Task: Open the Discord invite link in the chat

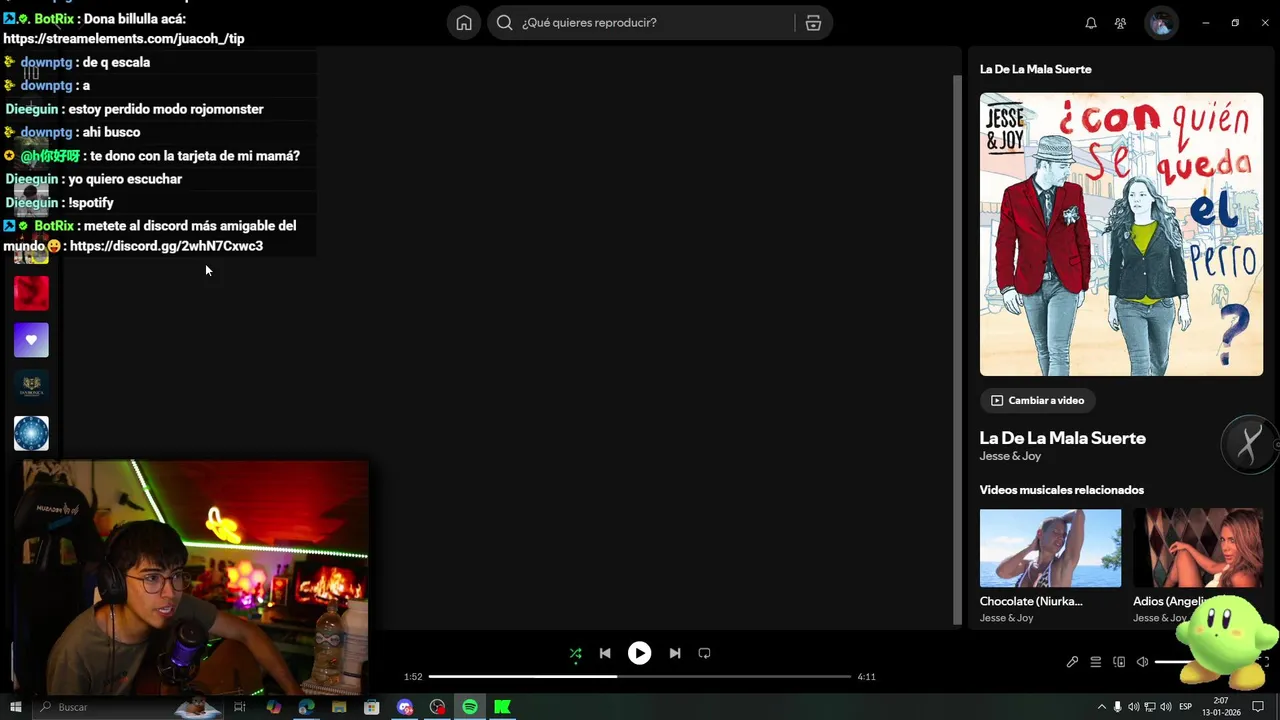Action: pos(166,246)
